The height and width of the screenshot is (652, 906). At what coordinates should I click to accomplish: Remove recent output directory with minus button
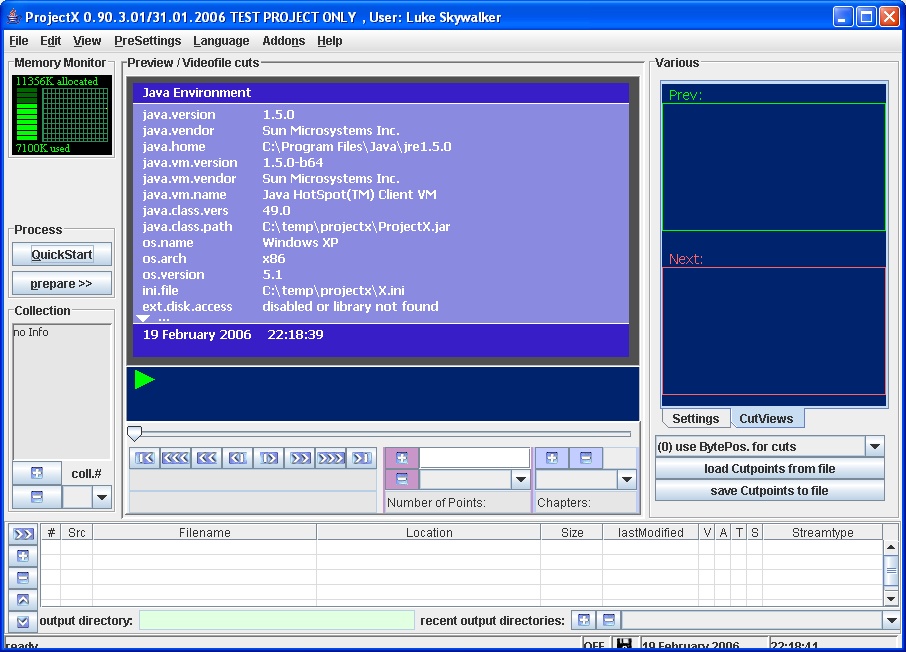pyautogui.click(x=608, y=620)
